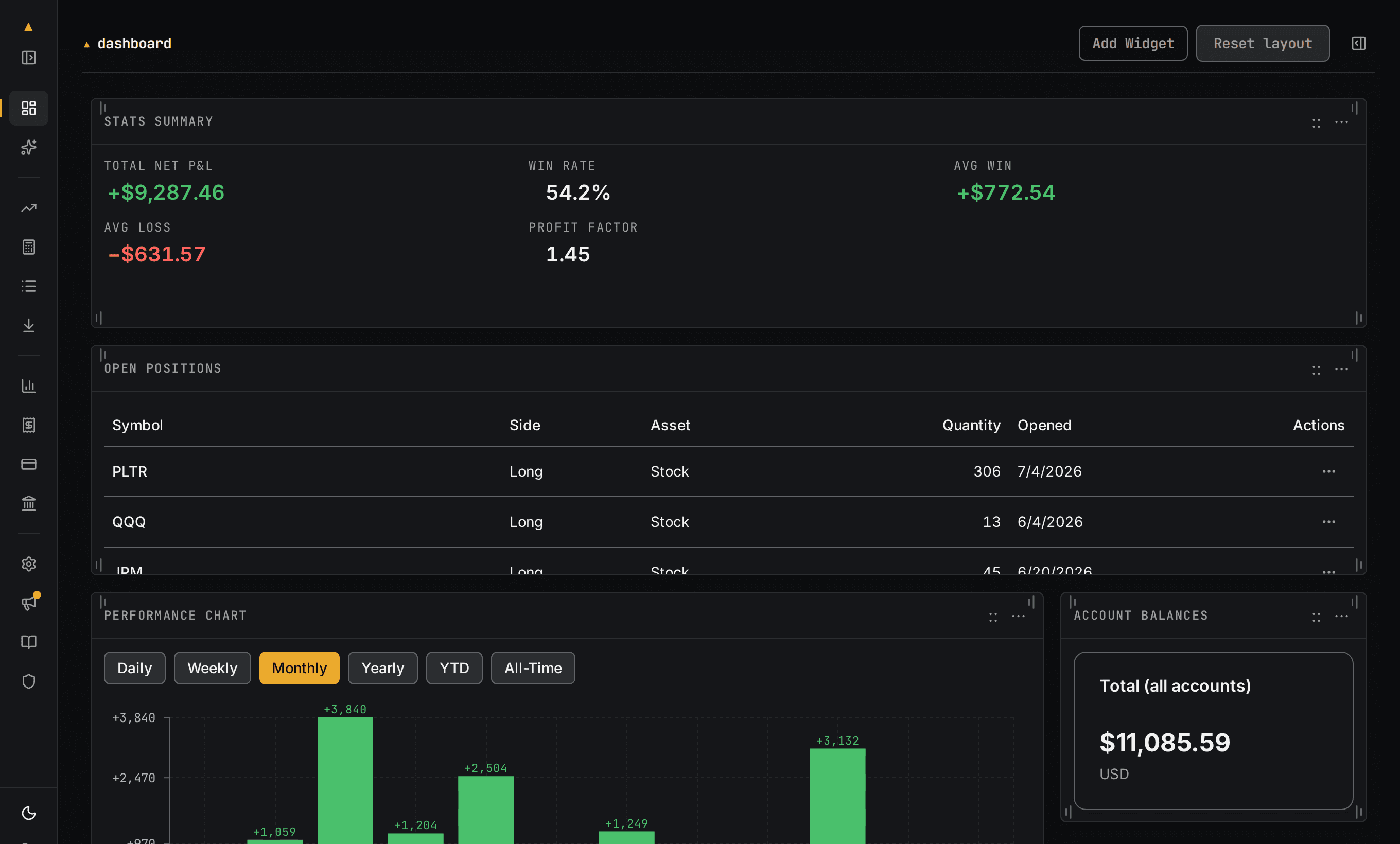Viewport: 1400px width, 844px height.
Task: Open the list icon in sidebar
Action: pos(28,286)
